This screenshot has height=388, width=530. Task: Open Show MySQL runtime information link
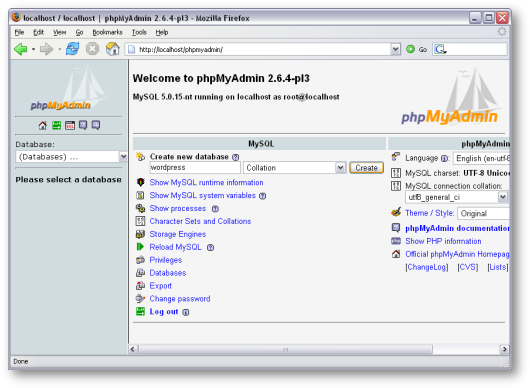tap(206, 183)
